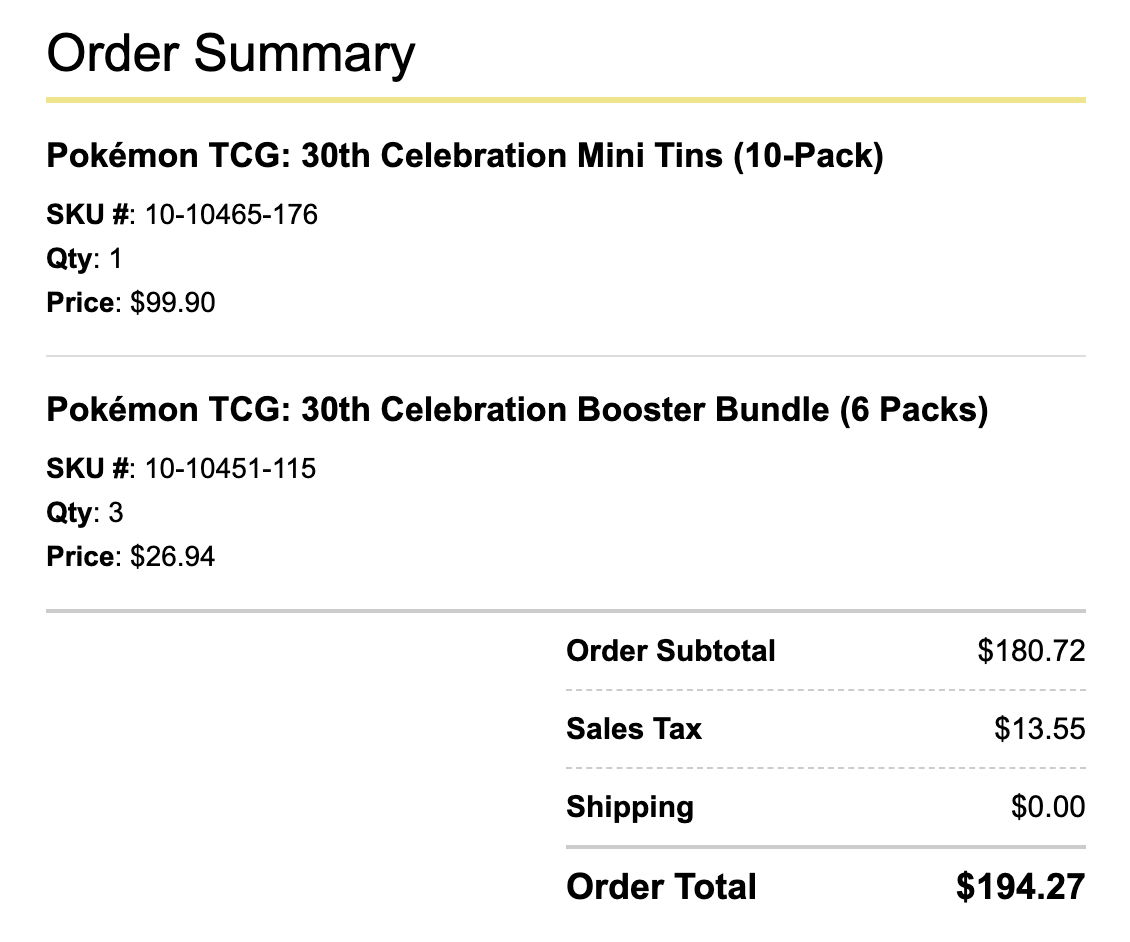Select the Mini Tins (10-Pack) product title
This screenshot has width=1130, height=942.
(x=465, y=156)
